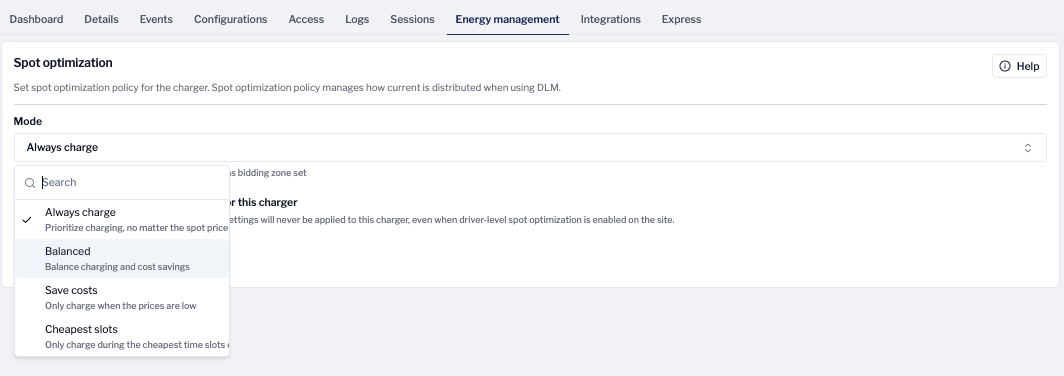The height and width of the screenshot is (376, 1064).
Task: Click the magnifier icon in search
Action: (x=30, y=183)
